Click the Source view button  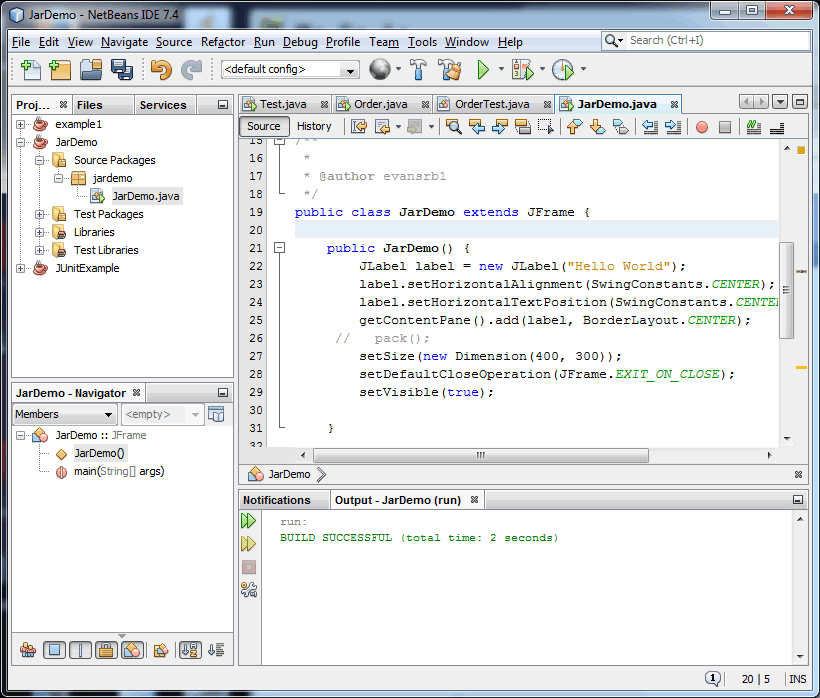pyautogui.click(x=264, y=126)
